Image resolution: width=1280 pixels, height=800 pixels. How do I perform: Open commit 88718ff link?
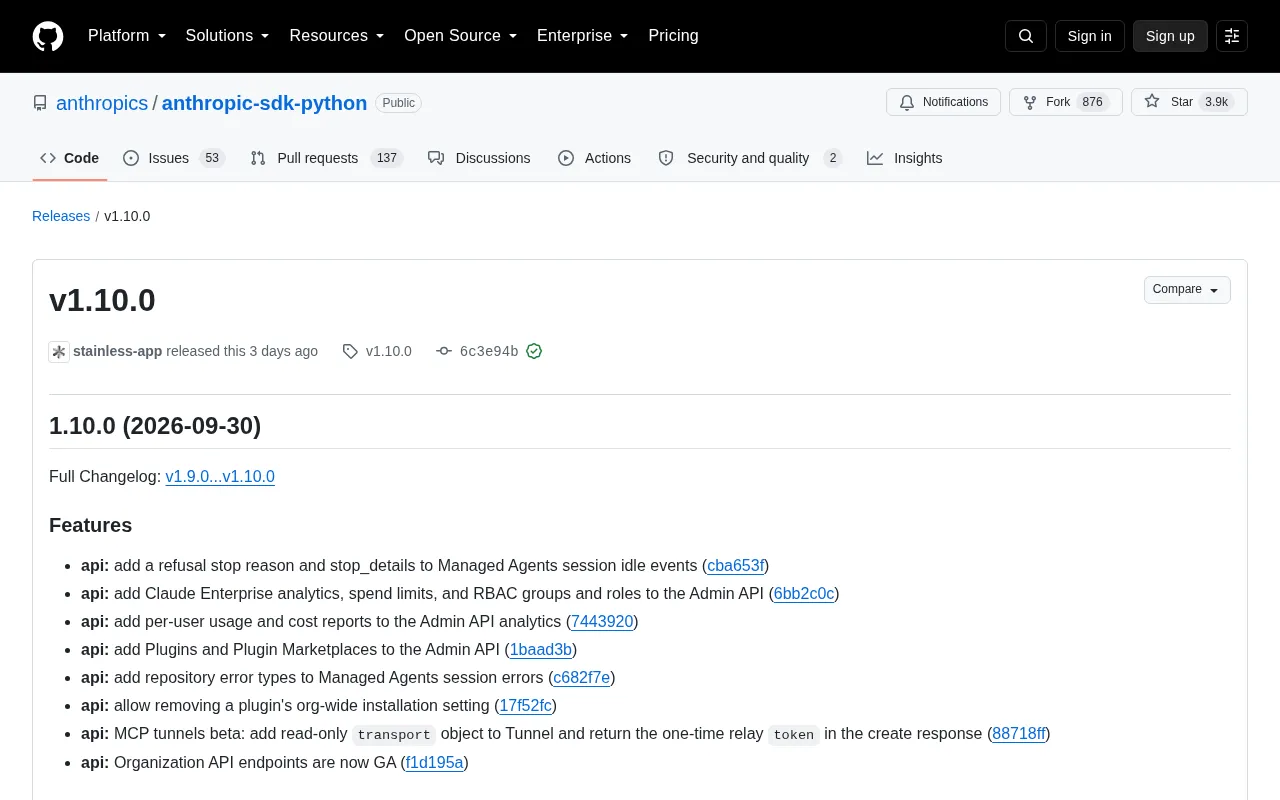(1019, 734)
